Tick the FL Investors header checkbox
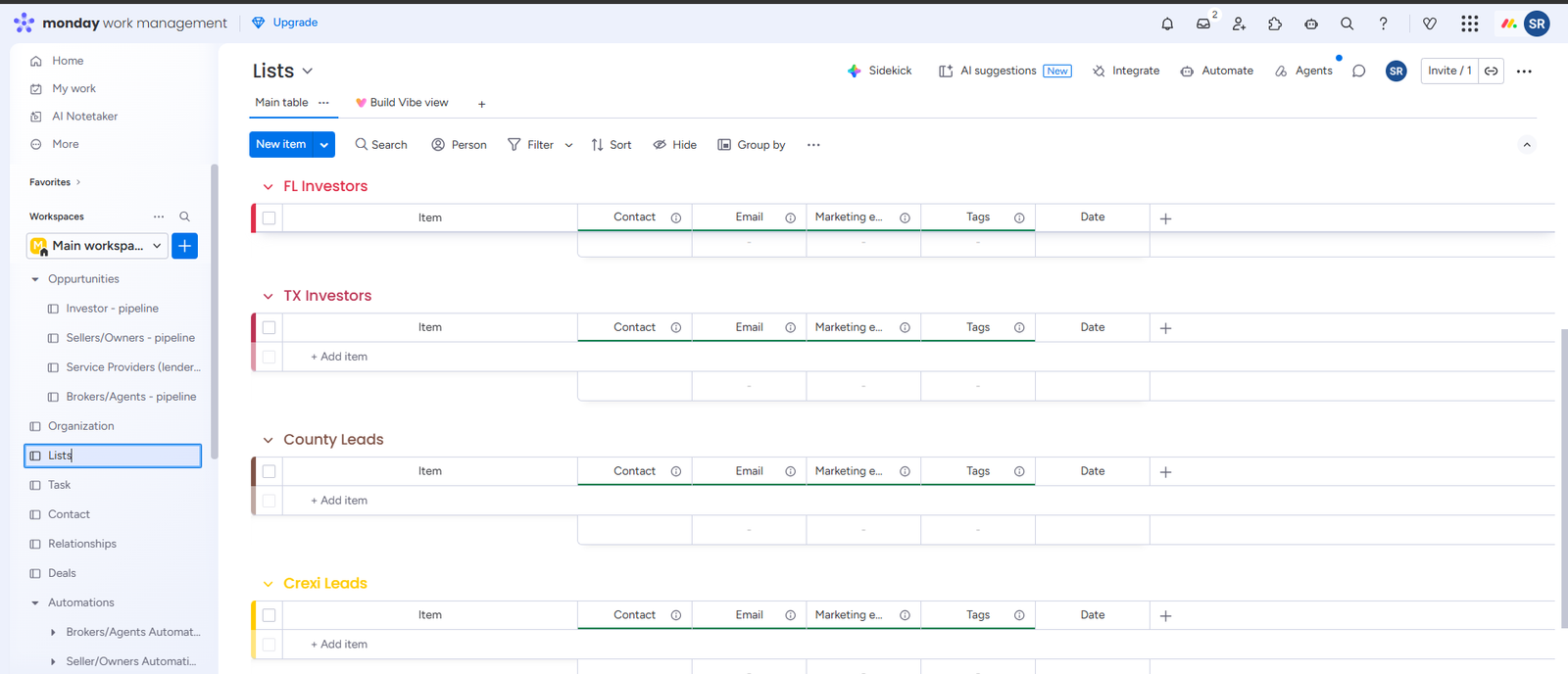The width and height of the screenshot is (1568, 674). click(269, 217)
